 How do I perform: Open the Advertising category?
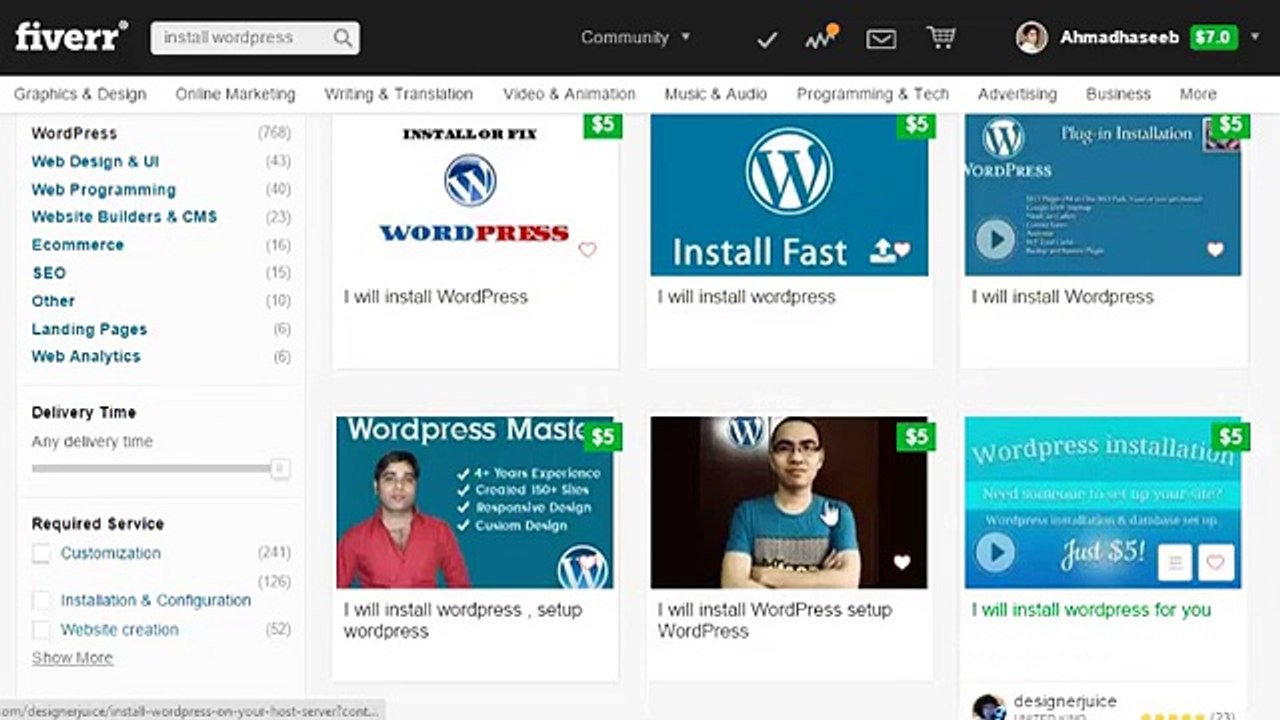coord(1017,94)
